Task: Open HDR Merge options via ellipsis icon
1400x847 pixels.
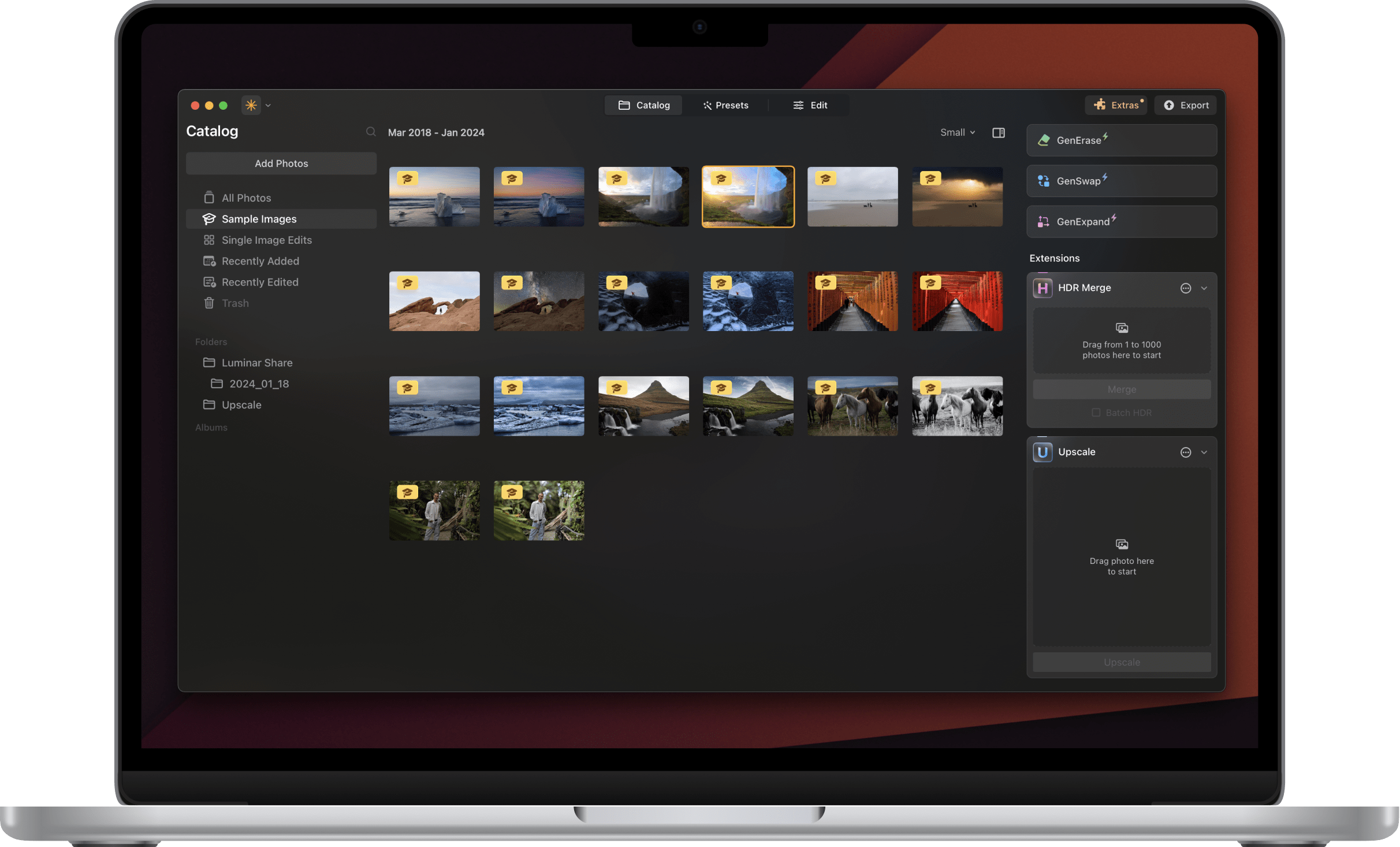Action: (1185, 288)
